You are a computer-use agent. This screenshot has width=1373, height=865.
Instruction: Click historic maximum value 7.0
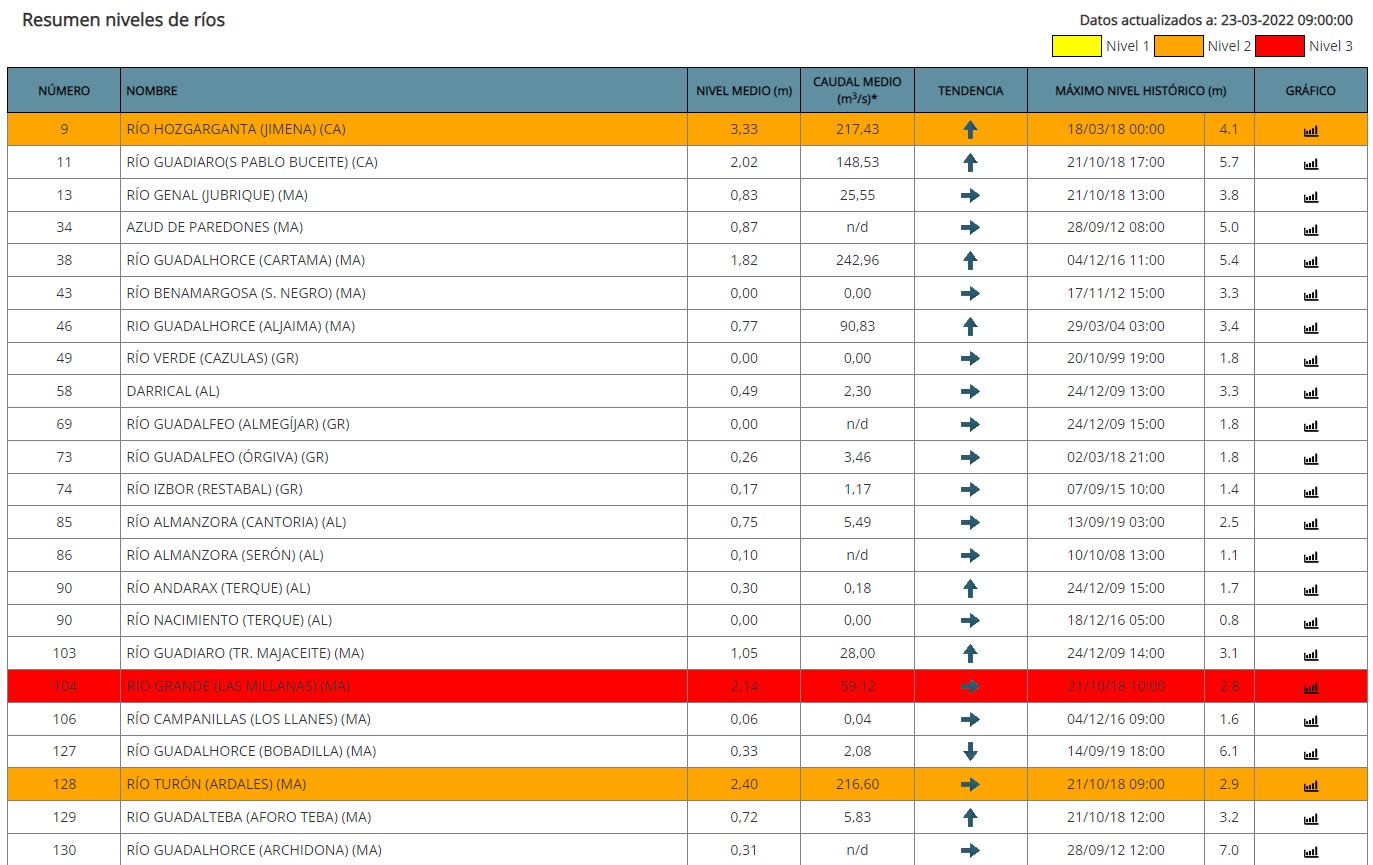pyautogui.click(x=1229, y=850)
